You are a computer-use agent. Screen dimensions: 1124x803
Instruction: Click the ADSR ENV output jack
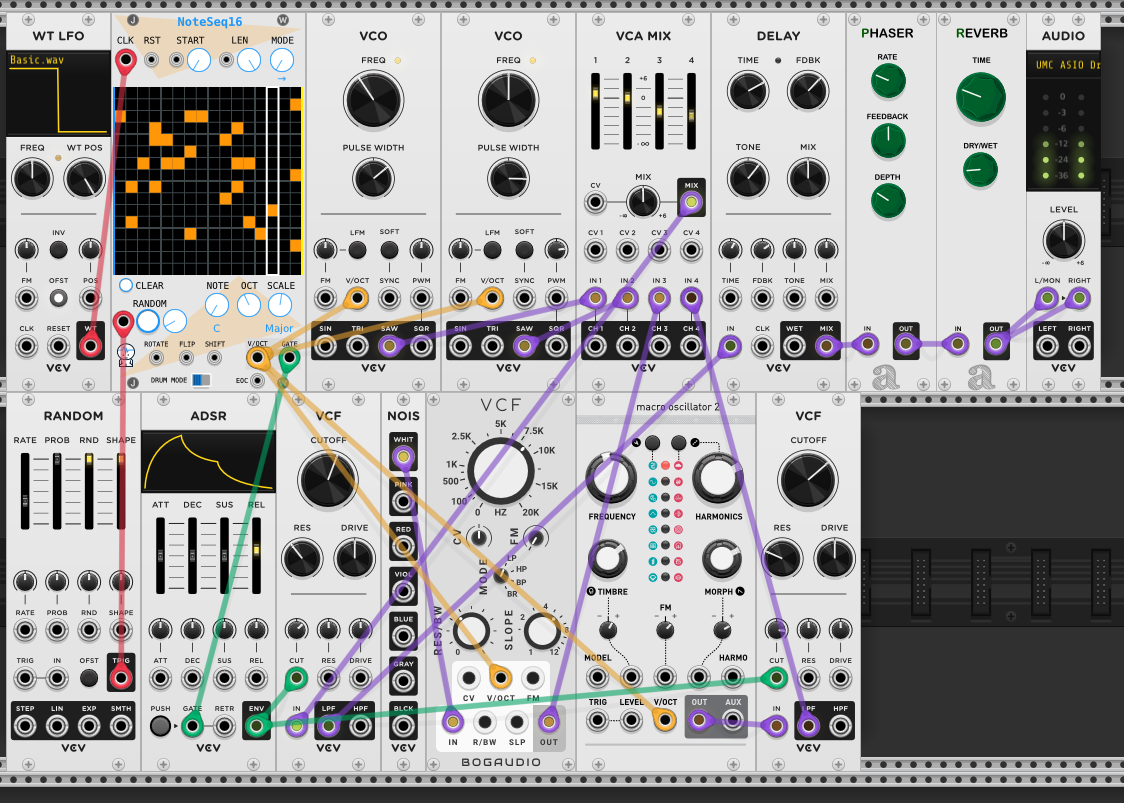tap(256, 726)
